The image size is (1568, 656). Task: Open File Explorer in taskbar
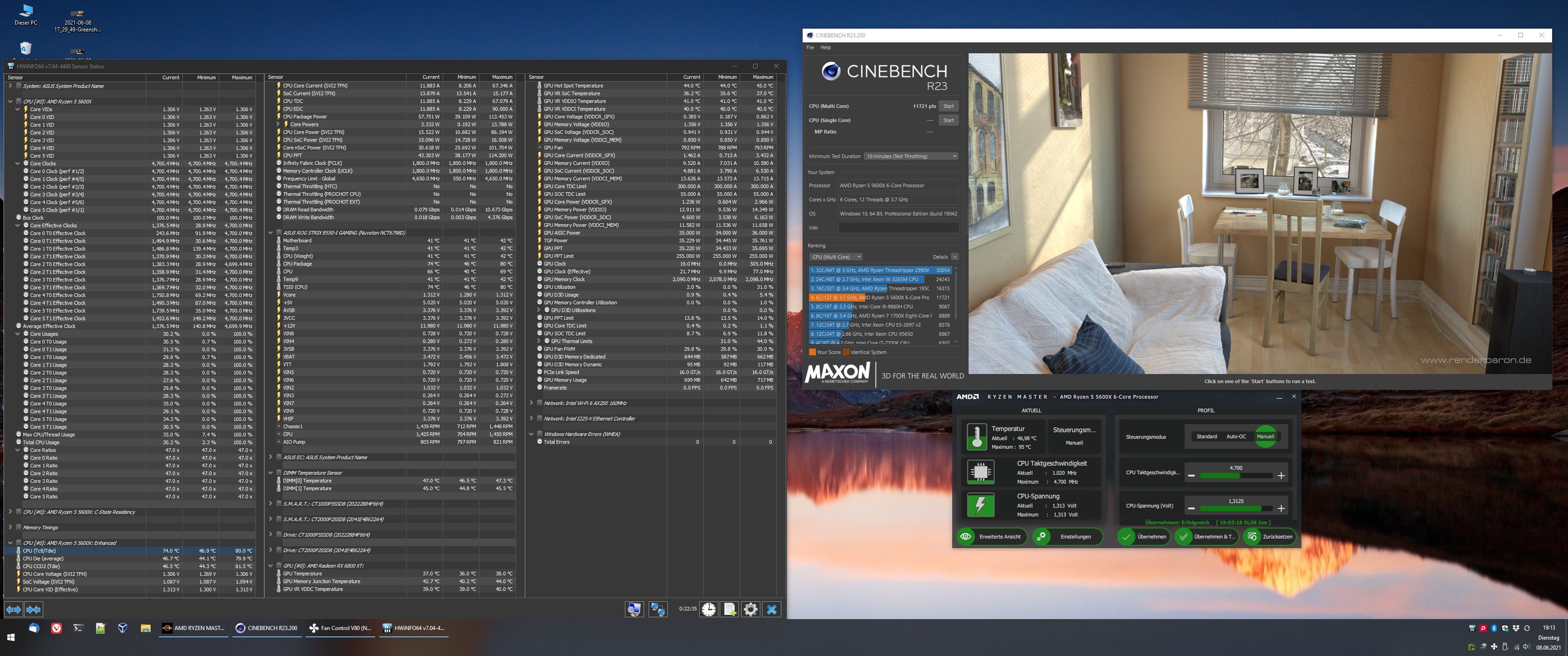[145, 628]
